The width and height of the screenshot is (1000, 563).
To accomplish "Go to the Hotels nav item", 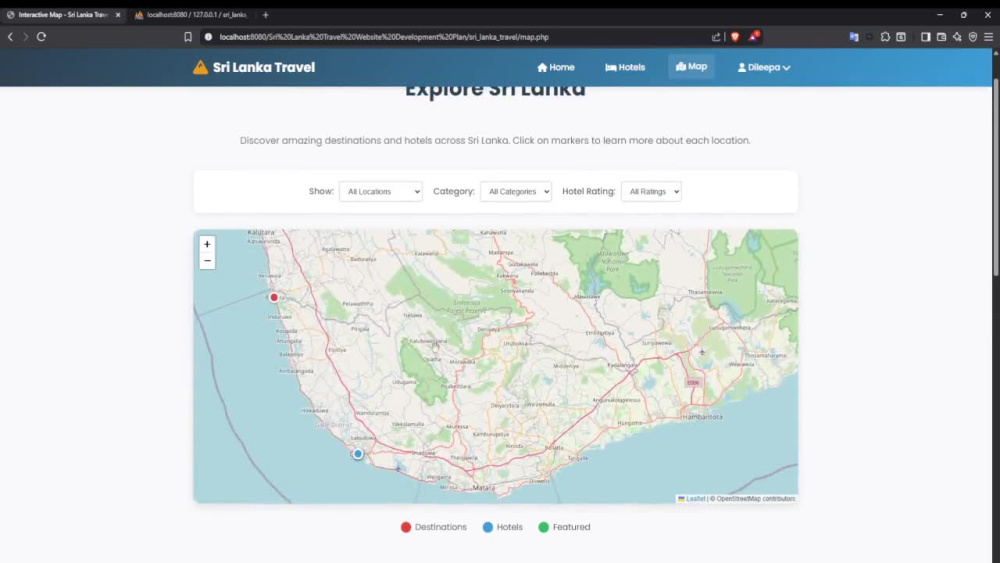I will [625, 67].
